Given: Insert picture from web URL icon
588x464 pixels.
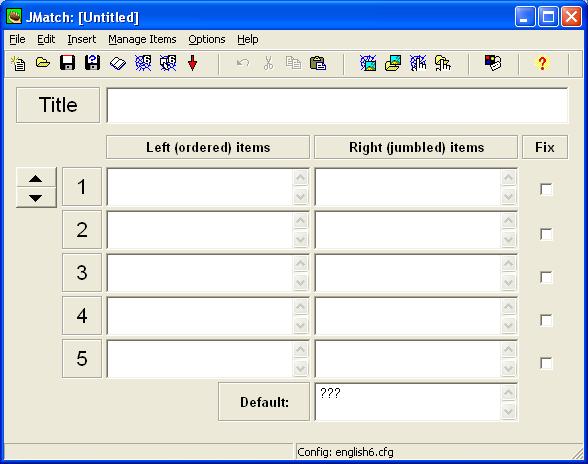Looking at the screenshot, I should point(368,63).
